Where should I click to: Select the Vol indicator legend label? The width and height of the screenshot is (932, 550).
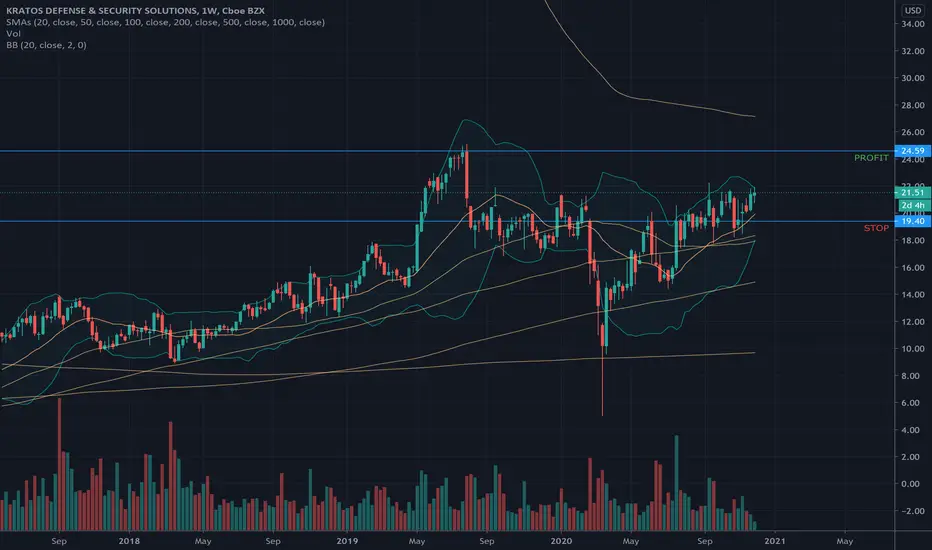tap(13, 33)
